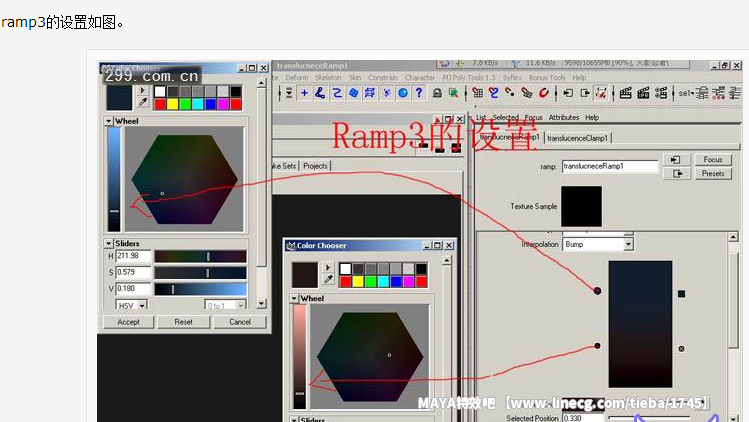
Task: Open the Constrain menu
Action: click(383, 77)
